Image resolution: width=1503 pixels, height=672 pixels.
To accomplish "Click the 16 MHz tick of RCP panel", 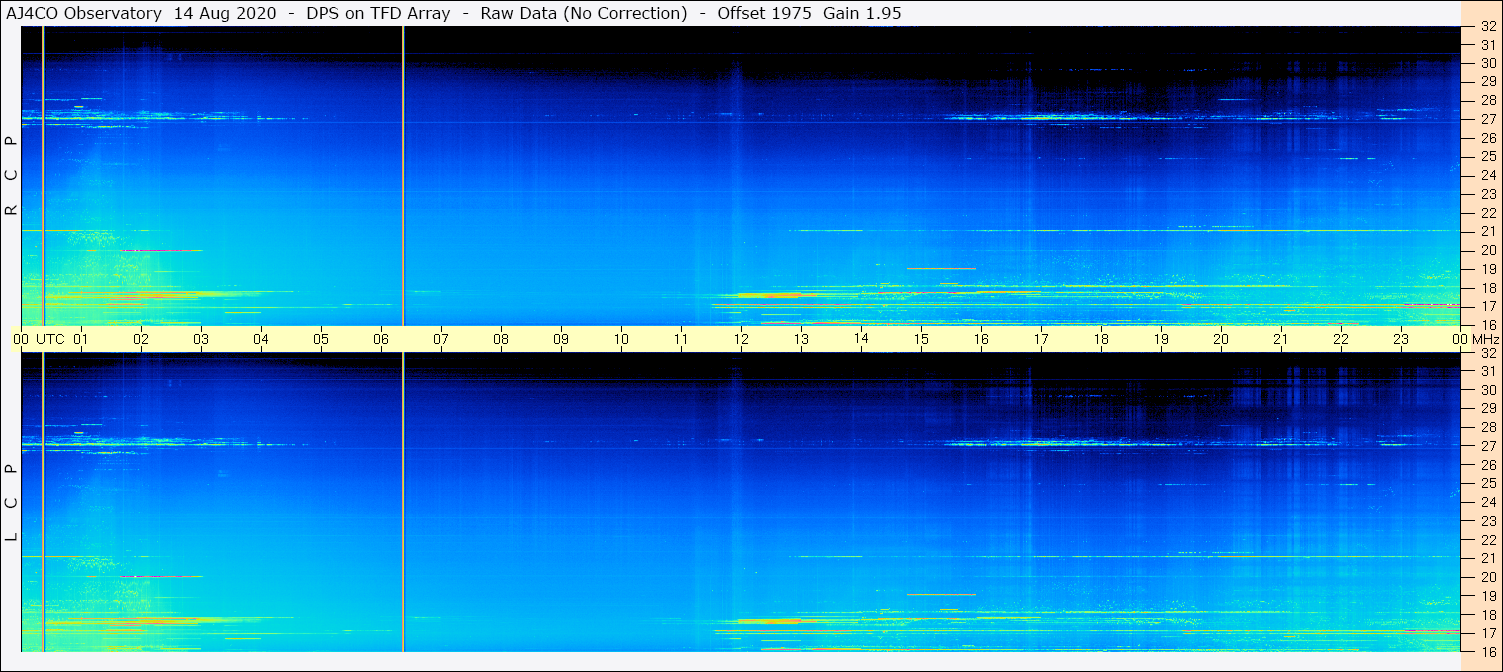I will click(1487, 325).
